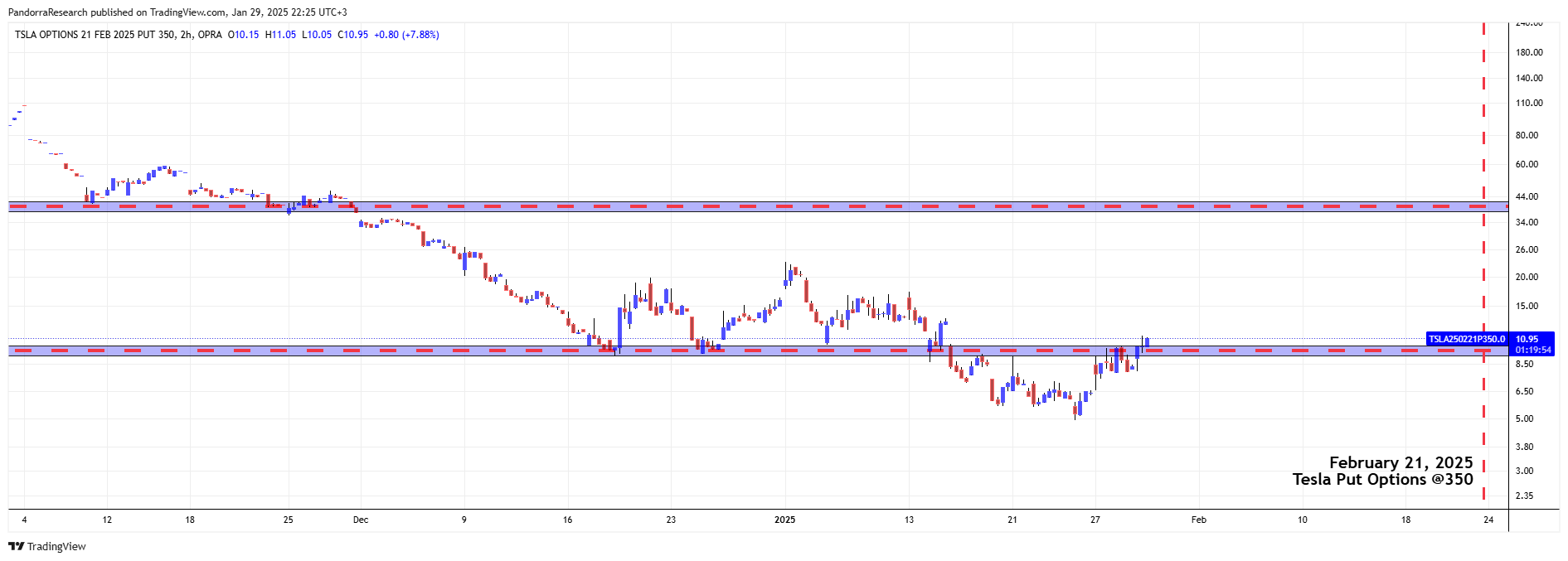Select the 'February 21, 2025' annotation text

[1401, 463]
